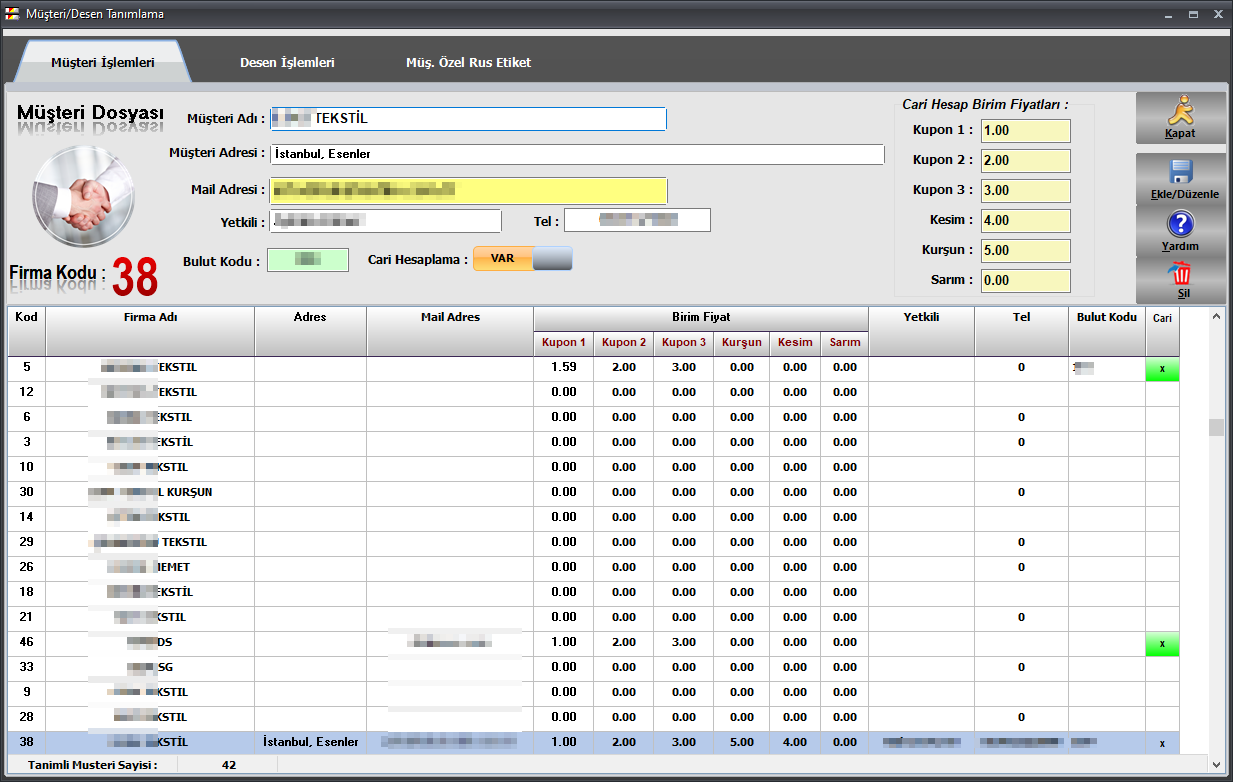Select the row with Kod 28

(594, 718)
